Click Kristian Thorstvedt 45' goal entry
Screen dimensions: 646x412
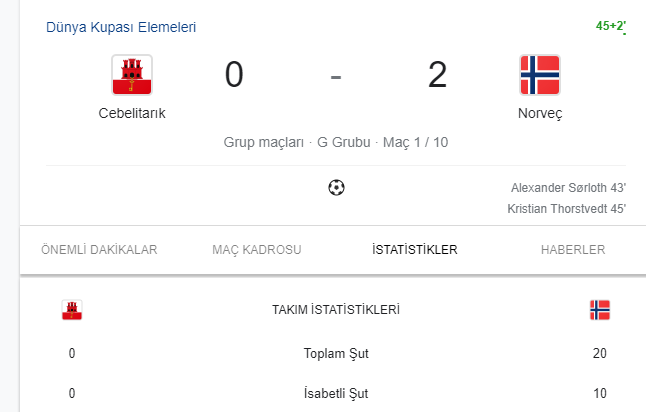[x=566, y=208]
